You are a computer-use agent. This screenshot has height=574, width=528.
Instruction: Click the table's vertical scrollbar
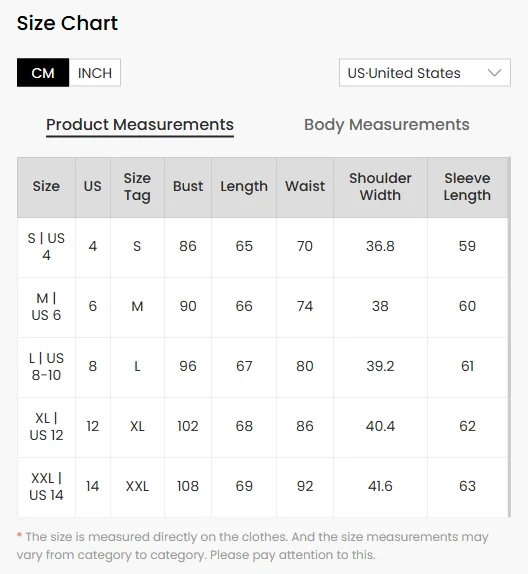(509, 337)
